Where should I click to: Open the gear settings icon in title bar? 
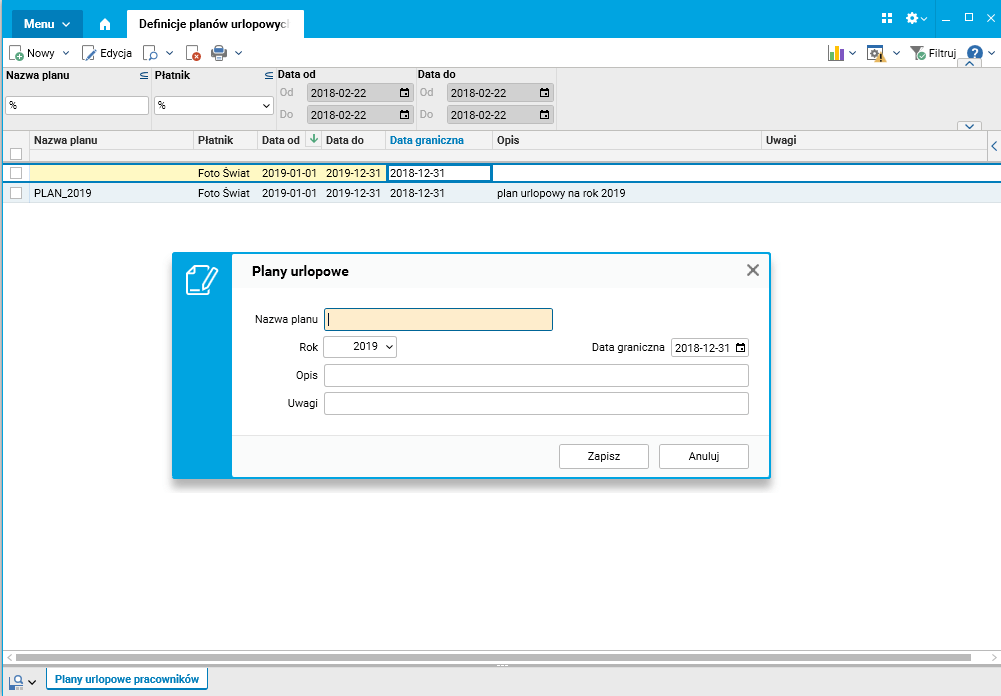[x=912, y=18]
